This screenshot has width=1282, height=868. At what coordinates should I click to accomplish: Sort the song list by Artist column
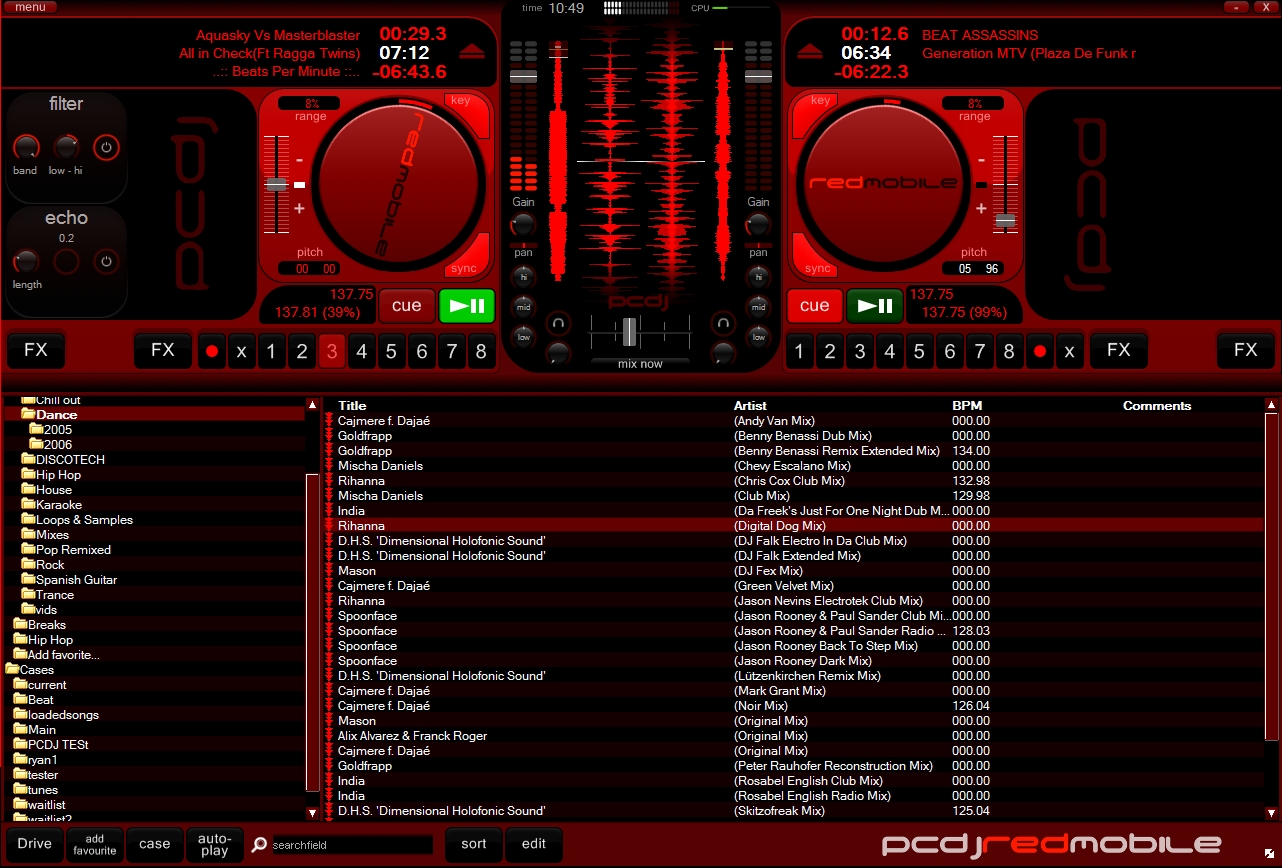click(750, 406)
